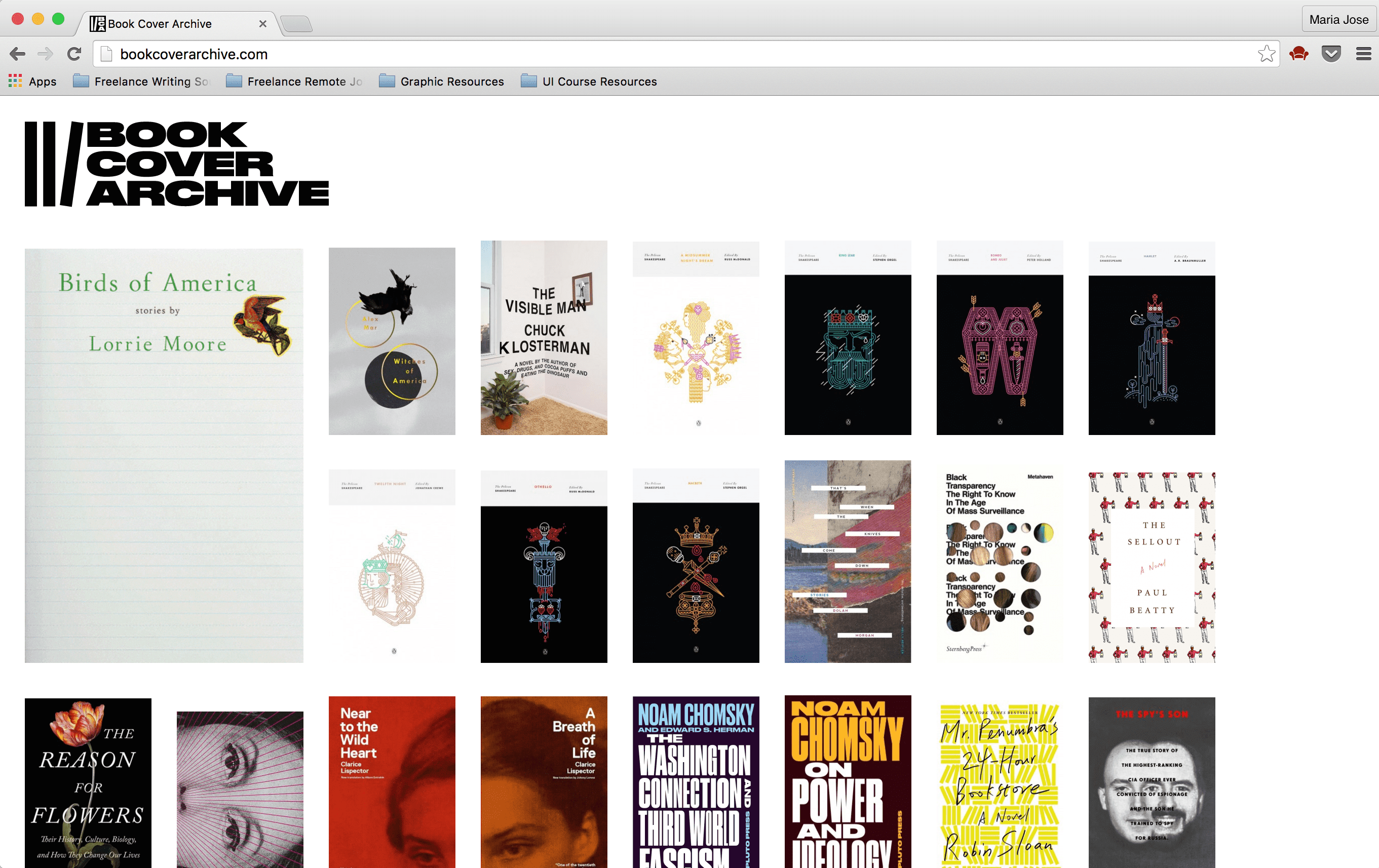Viewport: 1379px width, 868px height.
Task: Select the Book Cover Archive tab
Action: click(x=172, y=23)
